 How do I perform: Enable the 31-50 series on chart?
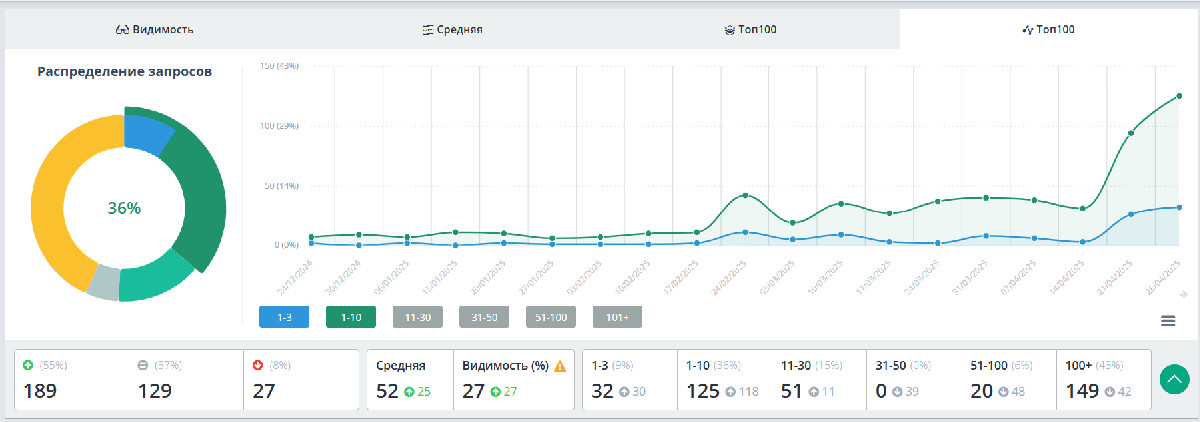pyautogui.click(x=484, y=317)
